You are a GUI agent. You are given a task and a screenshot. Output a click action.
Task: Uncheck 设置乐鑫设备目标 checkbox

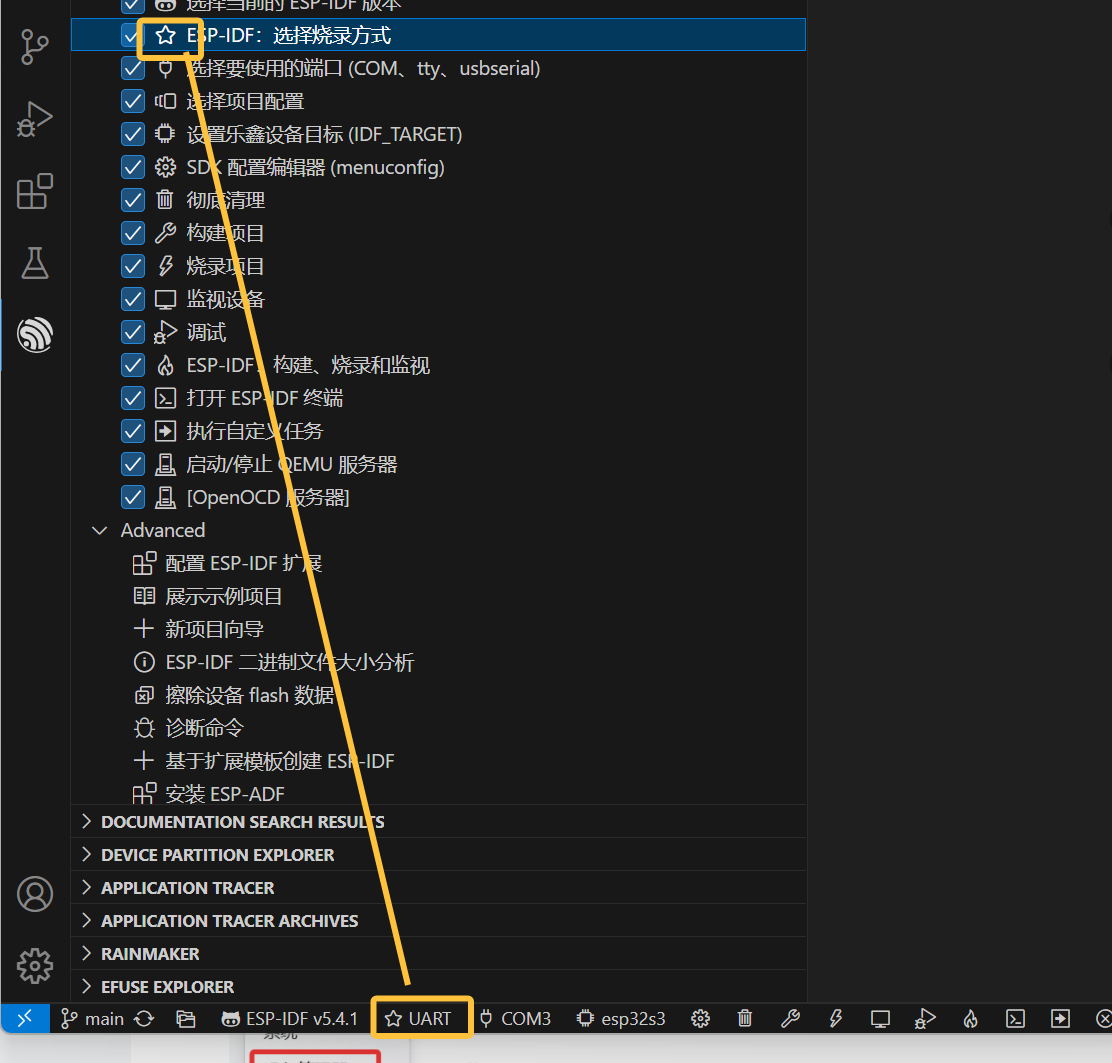(x=133, y=134)
